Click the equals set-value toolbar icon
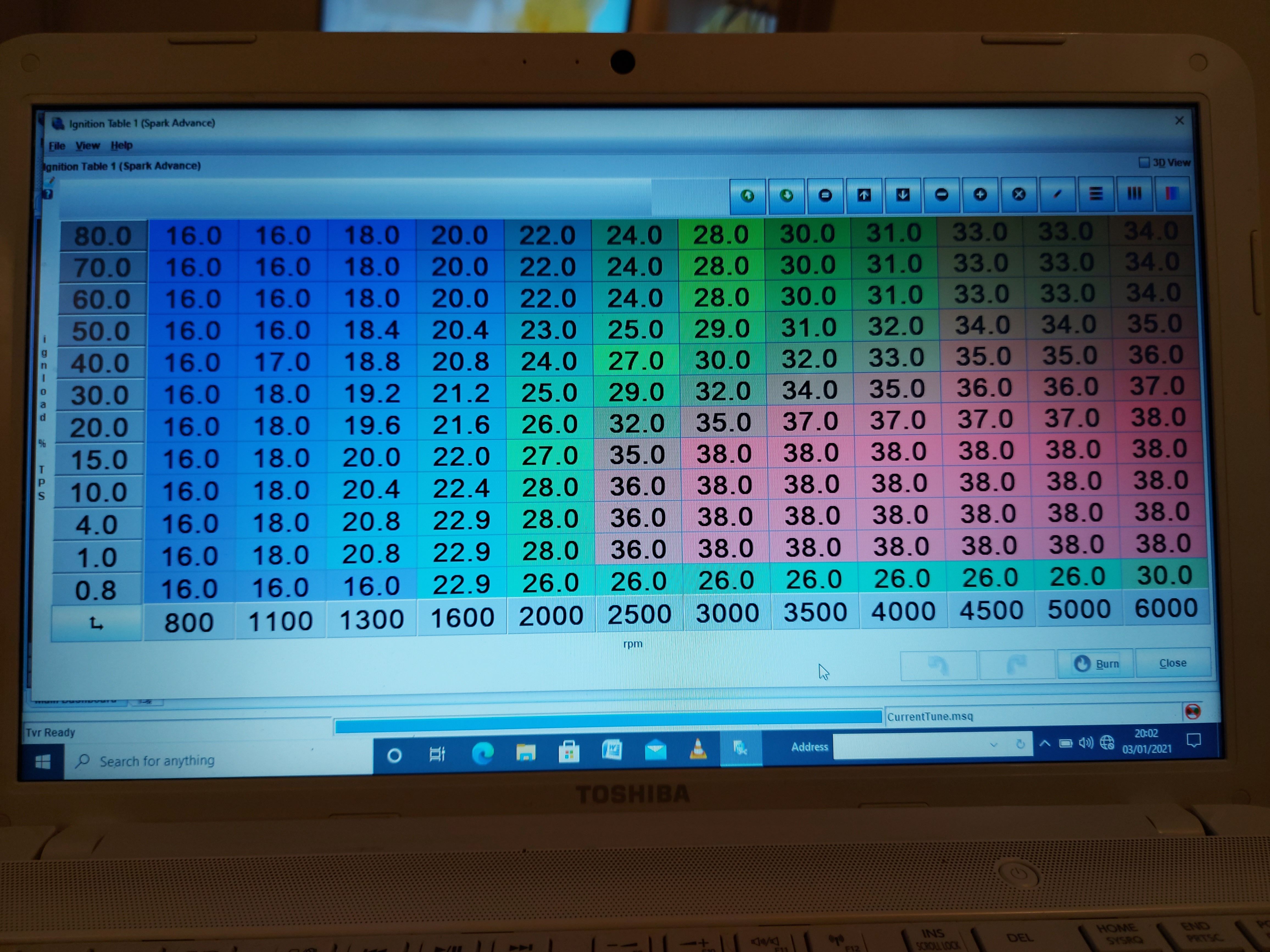Screen dimensions: 1270x952 tap(825, 195)
